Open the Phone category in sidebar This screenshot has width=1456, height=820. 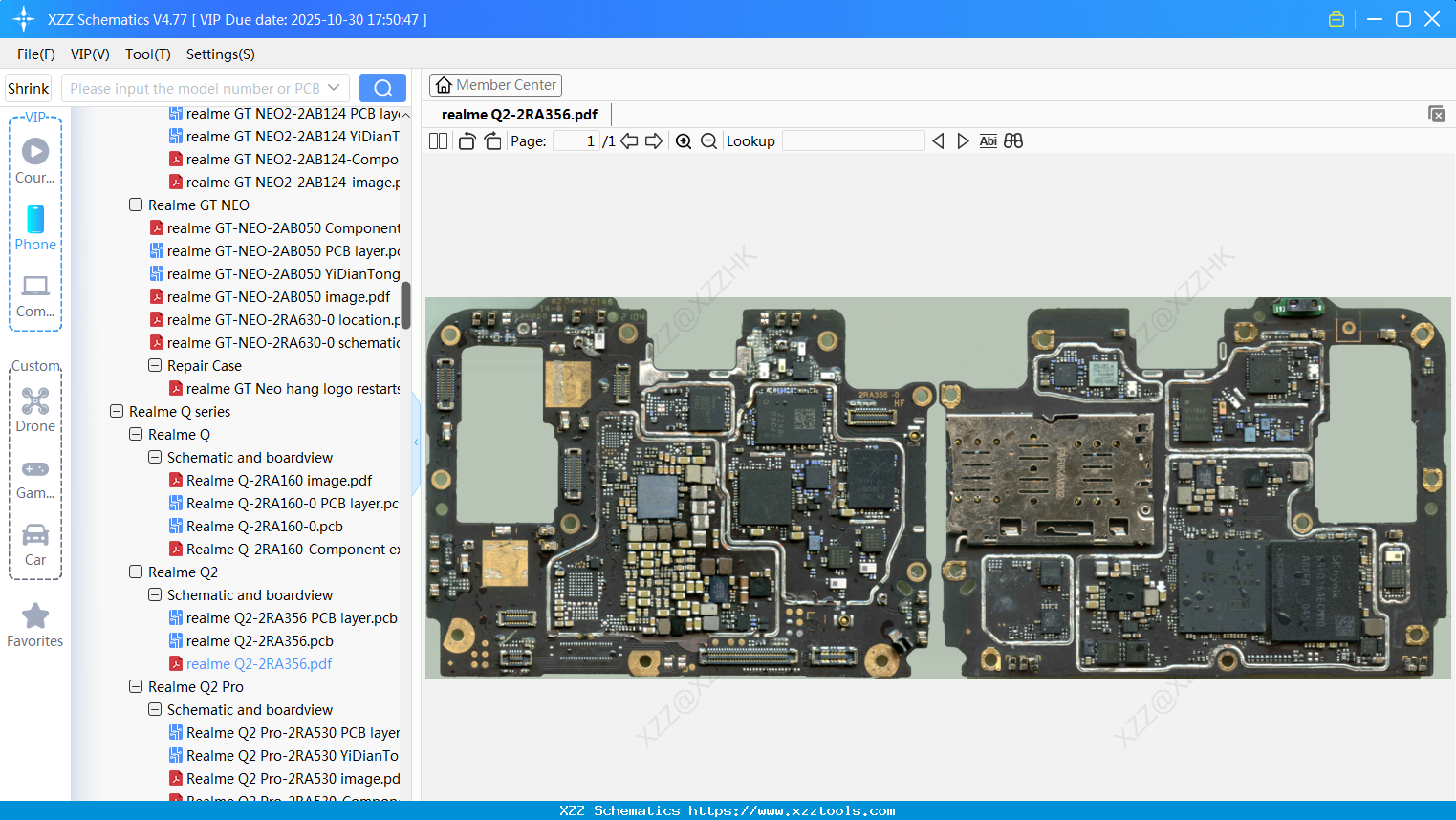[x=35, y=227]
